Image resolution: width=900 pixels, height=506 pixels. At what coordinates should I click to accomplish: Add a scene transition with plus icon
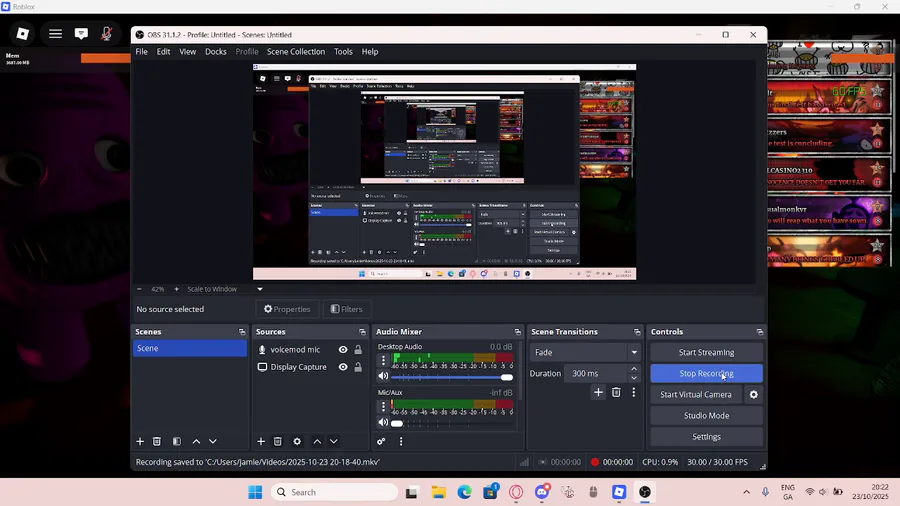(599, 392)
